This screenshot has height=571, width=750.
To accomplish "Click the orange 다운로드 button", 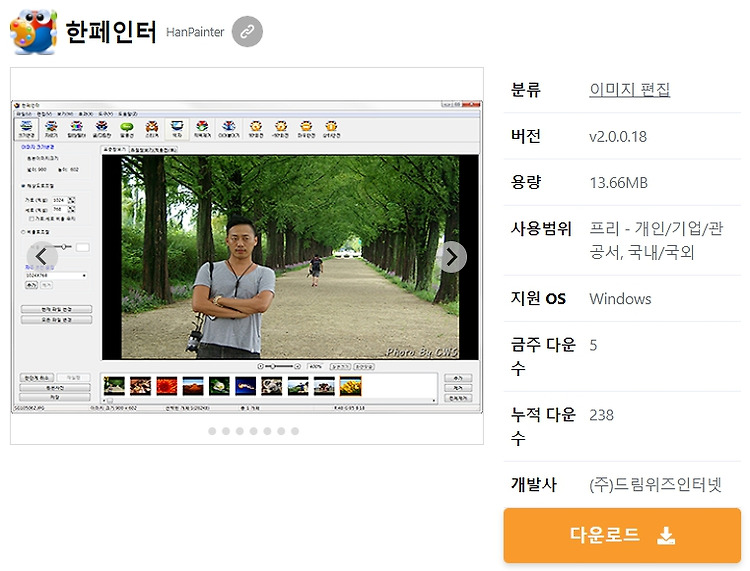I will [622, 535].
